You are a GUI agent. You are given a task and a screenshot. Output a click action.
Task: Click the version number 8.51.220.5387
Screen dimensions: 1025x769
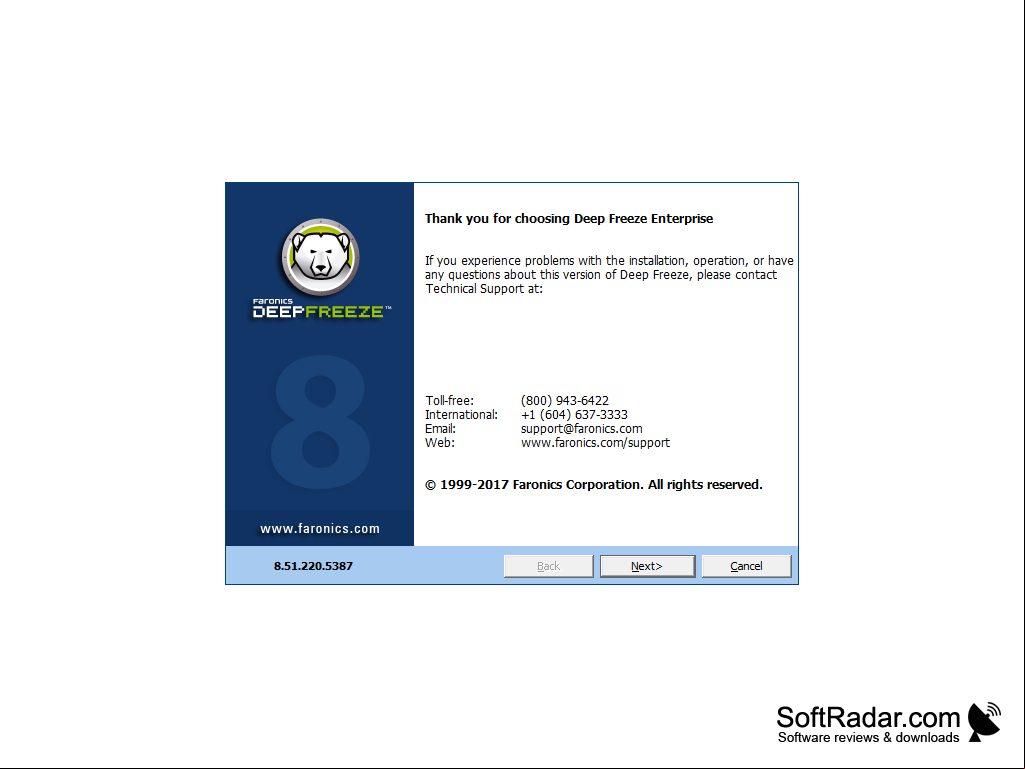(313, 566)
